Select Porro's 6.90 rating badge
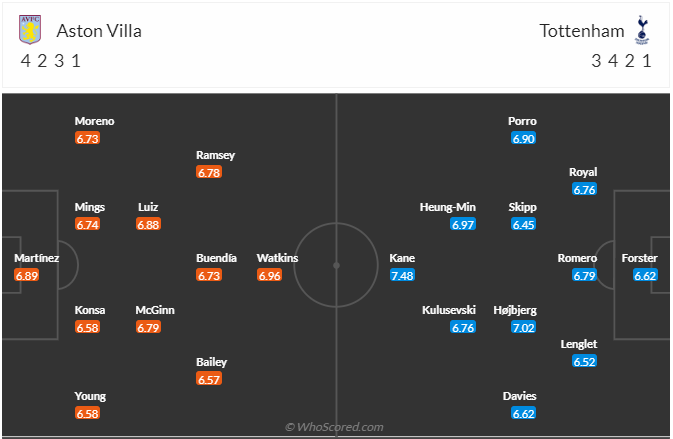Viewport: 673px width, 439px height. (x=524, y=139)
